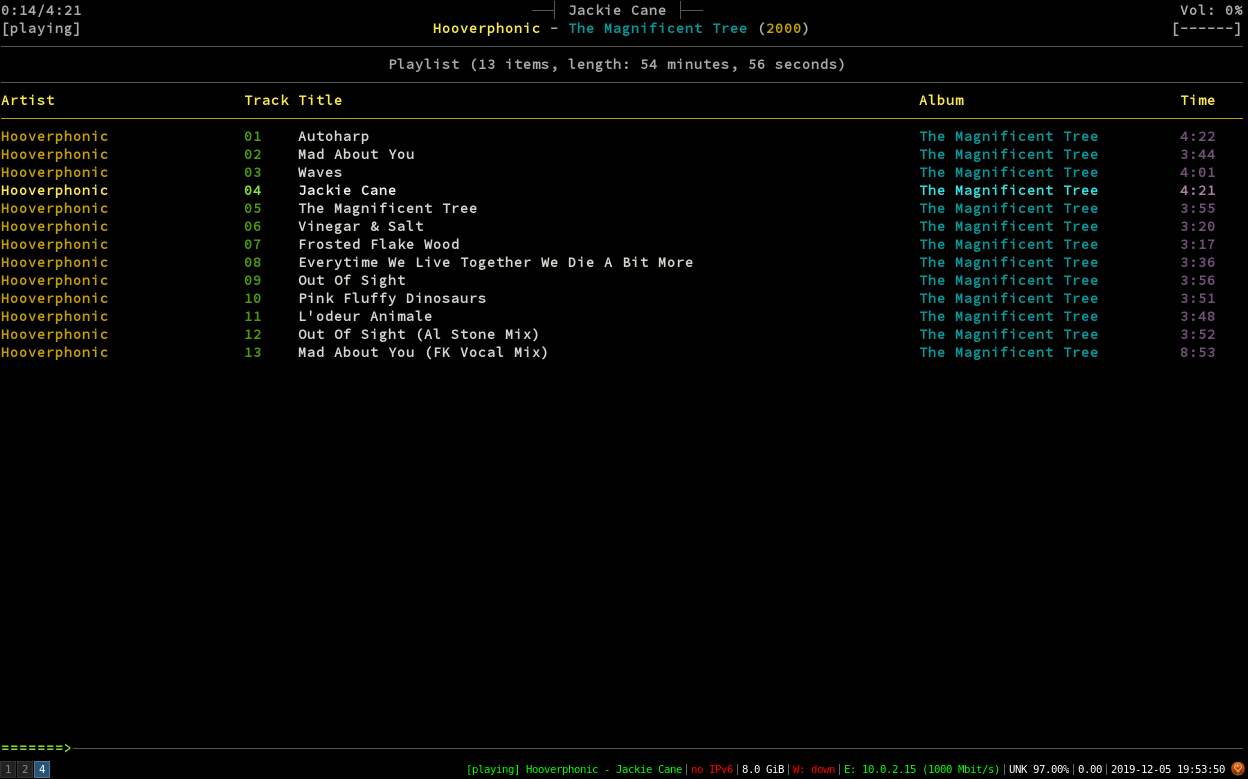Select the track Mad About You (02)
Viewport: 1248px width, 779px height.
click(356, 154)
